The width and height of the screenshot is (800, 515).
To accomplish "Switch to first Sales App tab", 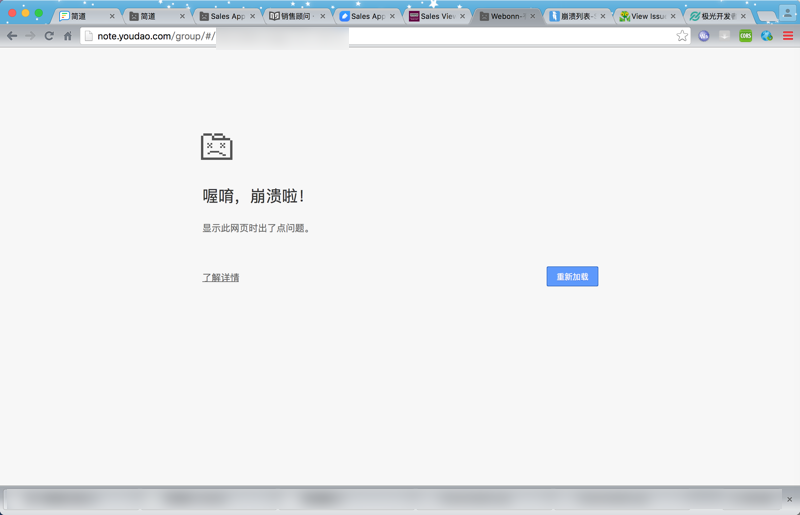I will pyautogui.click(x=227, y=16).
